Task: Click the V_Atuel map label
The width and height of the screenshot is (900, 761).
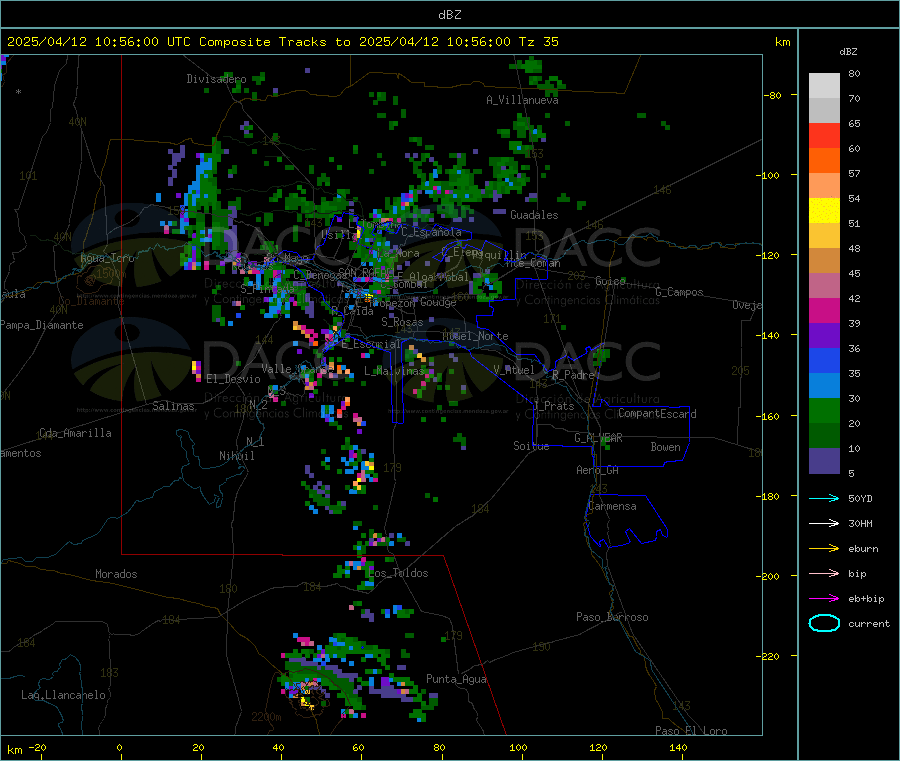Action: pyautogui.click(x=514, y=370)
